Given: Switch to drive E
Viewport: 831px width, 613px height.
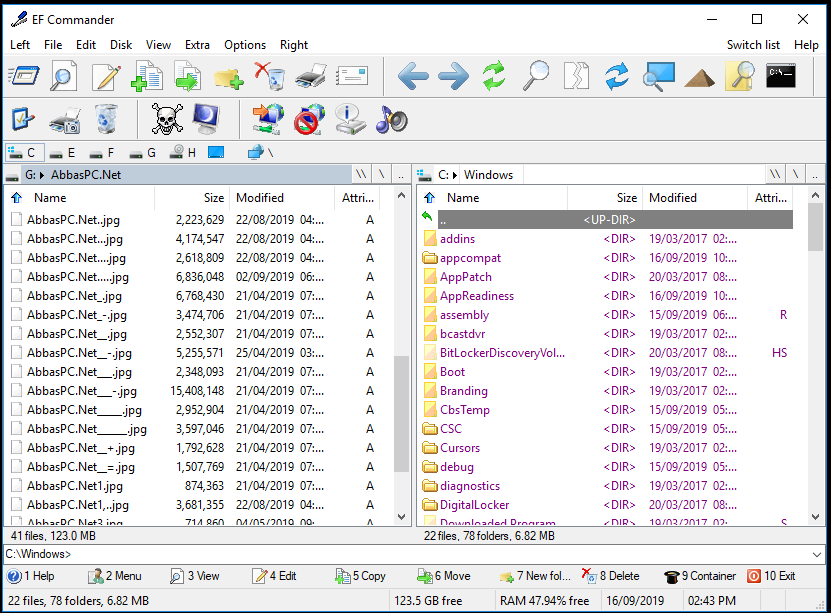Looking at the screenshot, I should (63, 153).
